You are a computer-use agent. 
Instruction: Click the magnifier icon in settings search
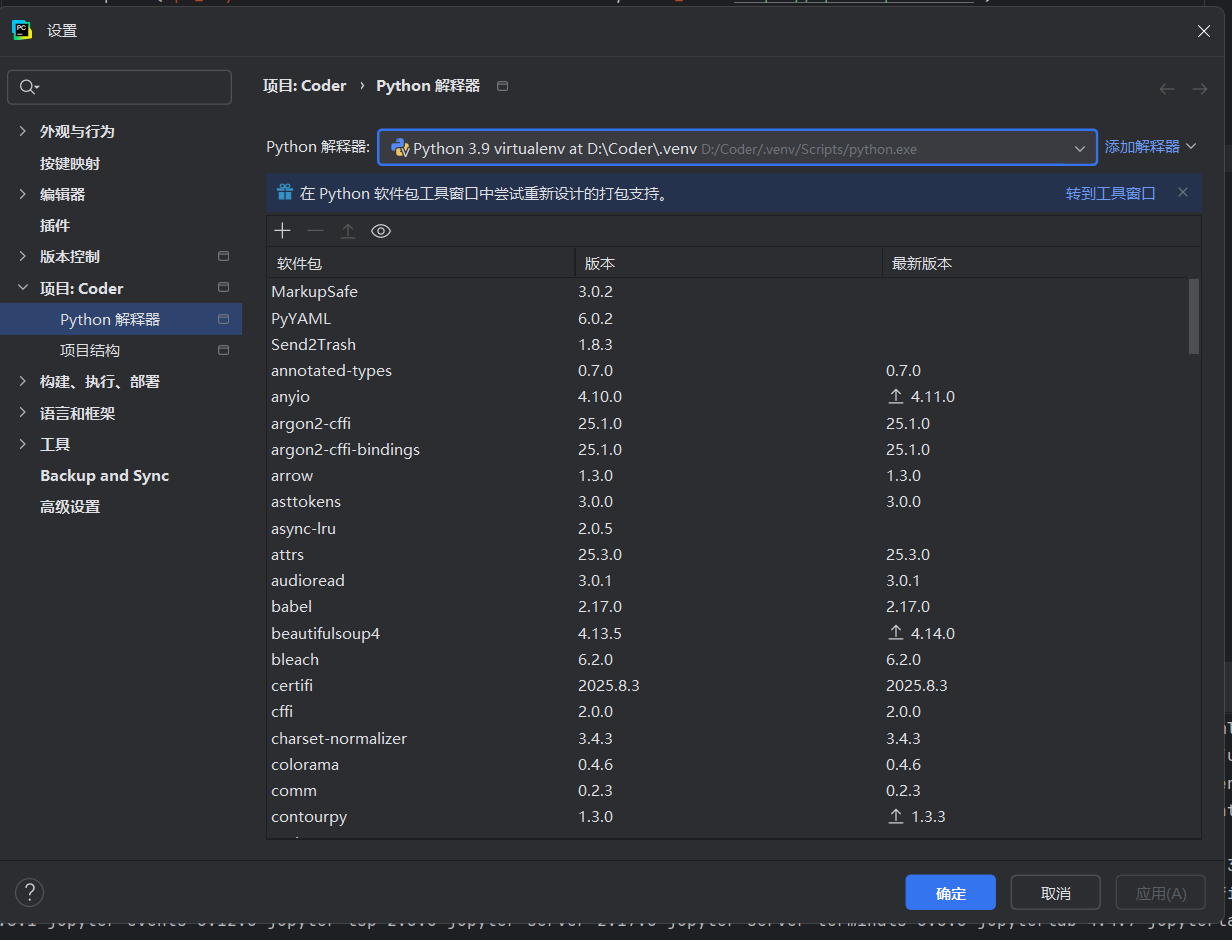(28, 87)
